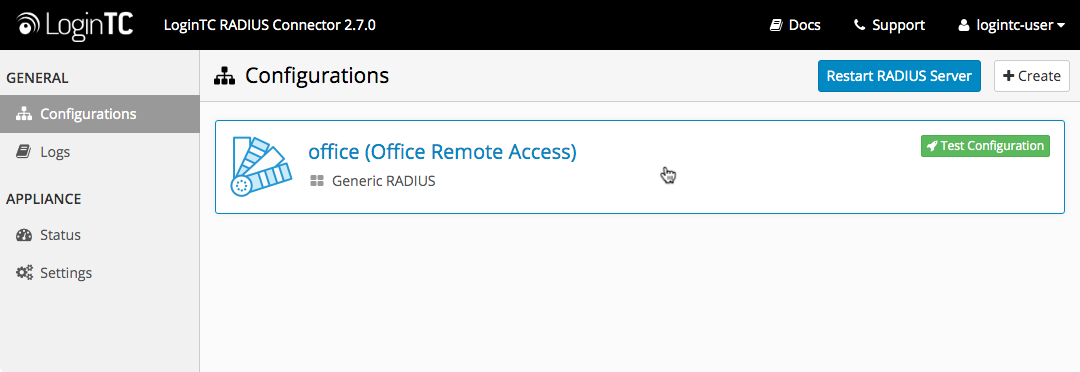Click the Create button
The image size is (1080, 372).
(1031, 76)
